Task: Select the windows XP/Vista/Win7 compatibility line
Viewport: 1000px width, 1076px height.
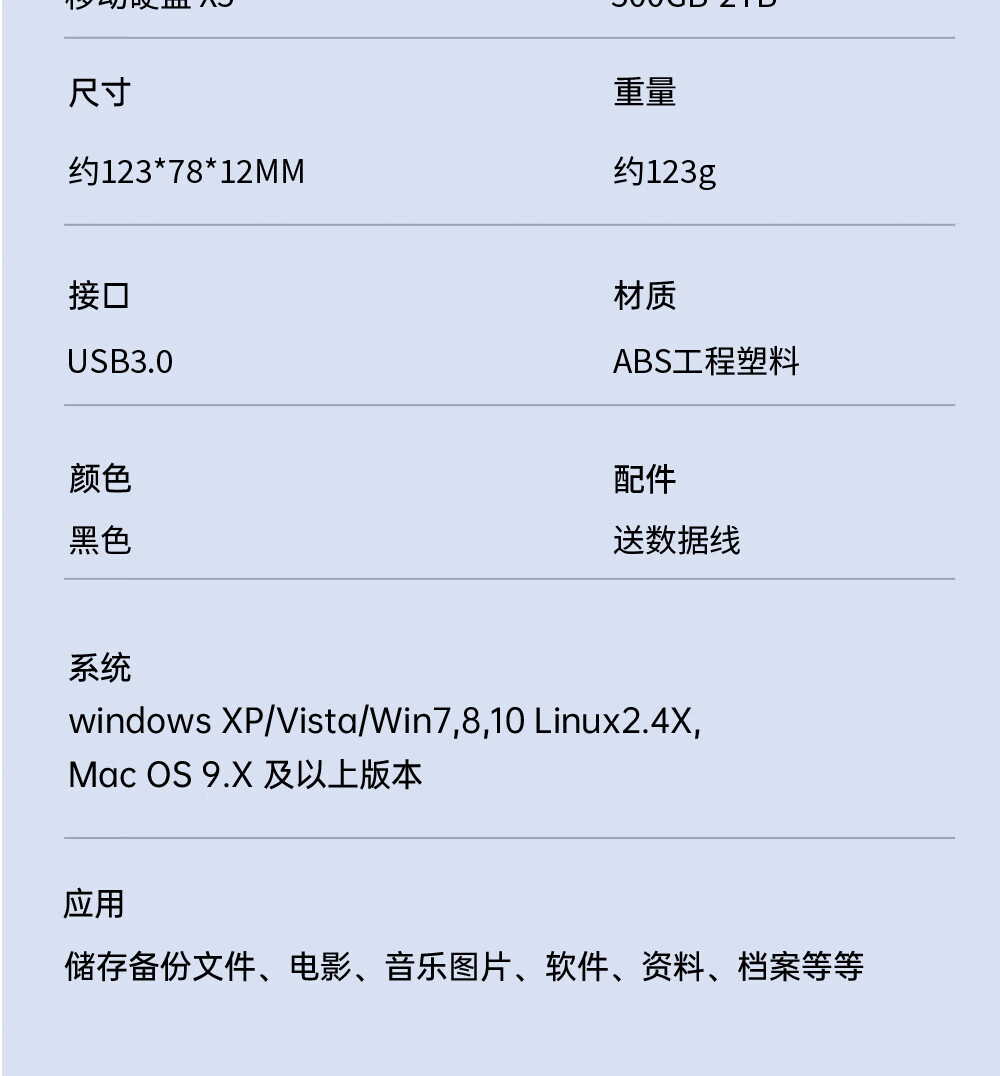Action: 384,721
